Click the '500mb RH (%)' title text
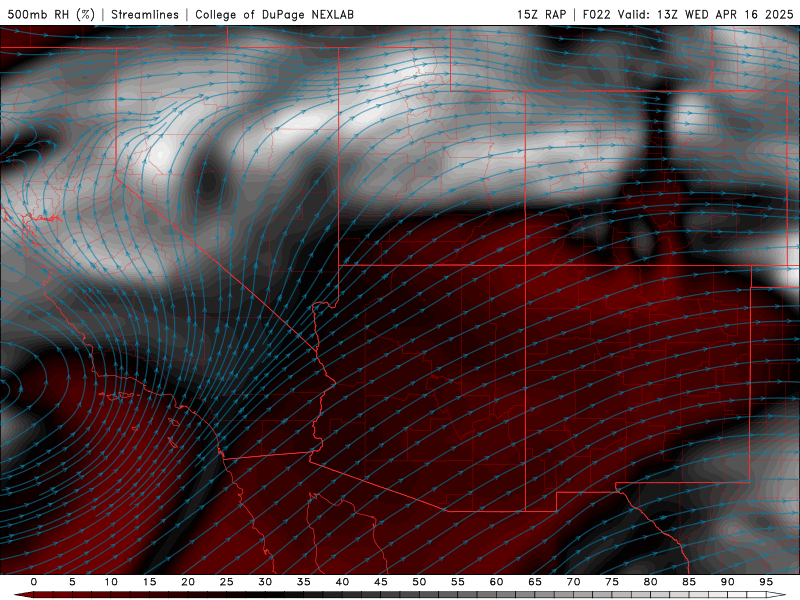Image resolution: width=800 pixels, height=600 pixels. pyautogui.click(x=51, y=14)
